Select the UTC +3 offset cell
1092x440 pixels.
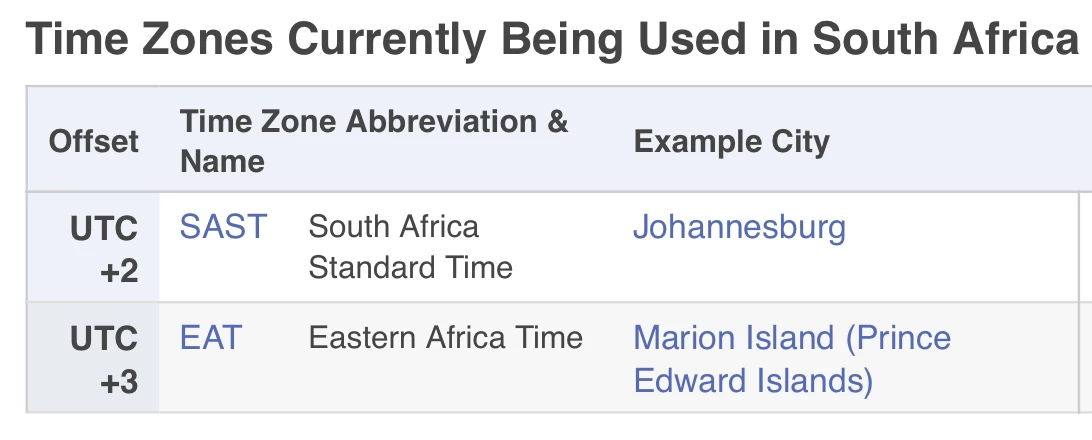point(93,359)
